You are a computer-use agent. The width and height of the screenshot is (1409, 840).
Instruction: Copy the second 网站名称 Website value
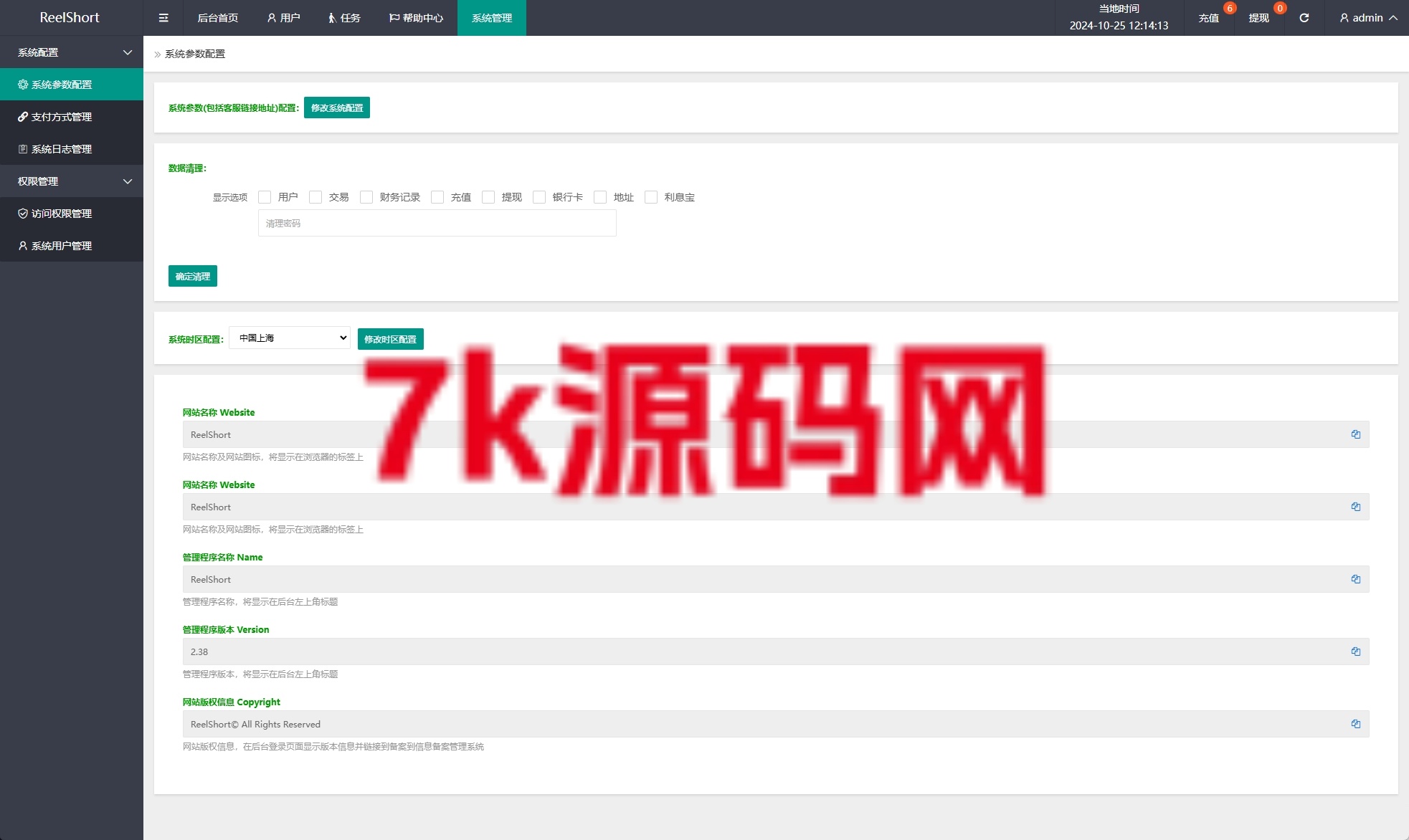pos(1355,507)
